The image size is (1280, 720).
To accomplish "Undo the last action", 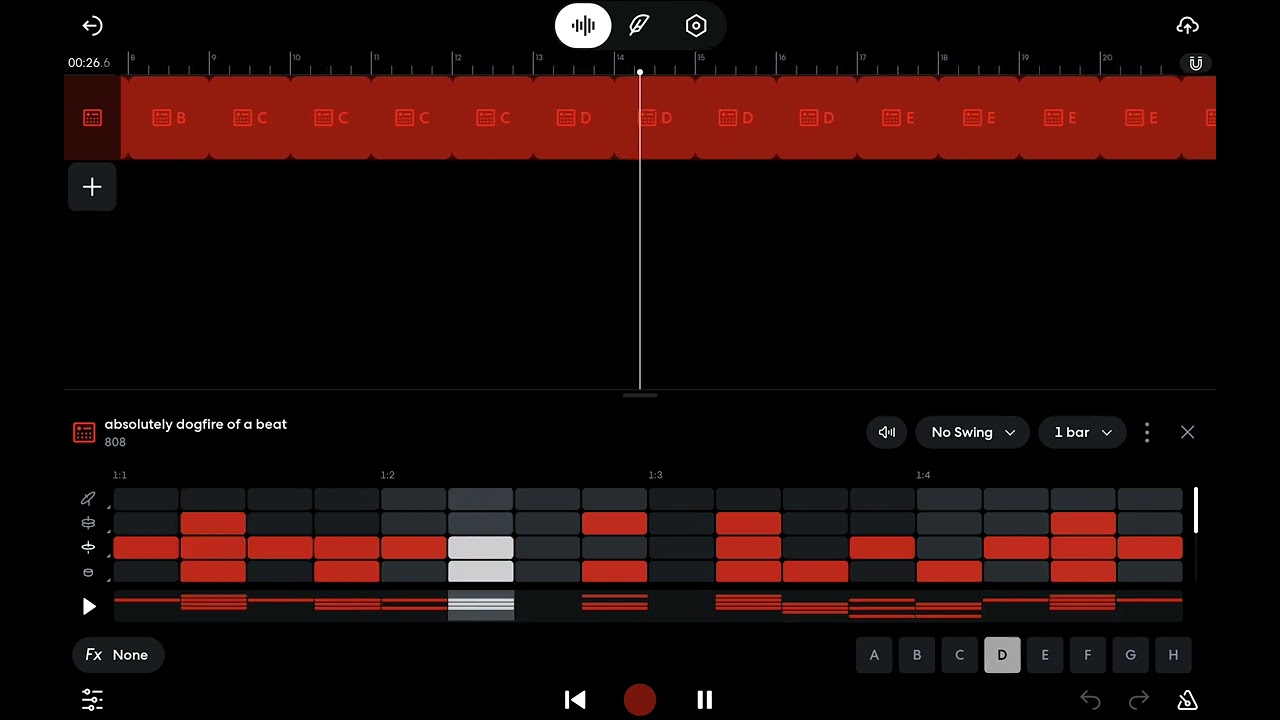I will coord(1090,700).
